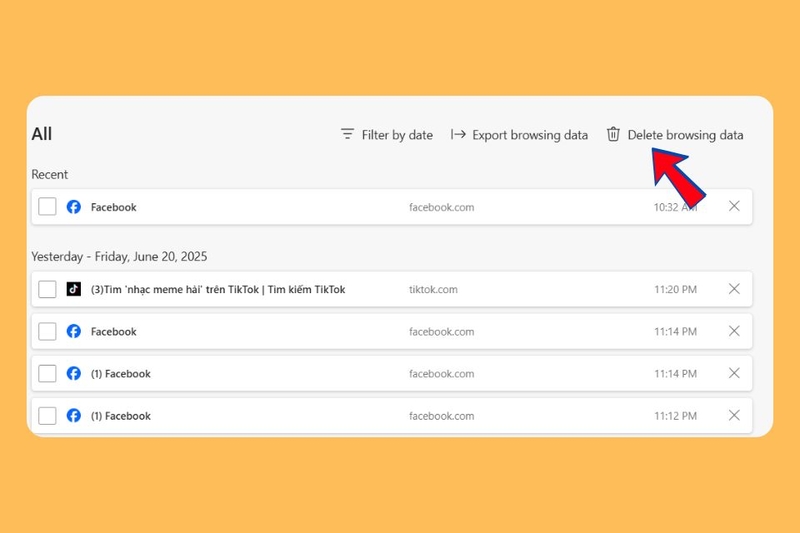Click the tiktok.com domain text
This screenshot has height=533, width=800.
[x=433, y=289]
